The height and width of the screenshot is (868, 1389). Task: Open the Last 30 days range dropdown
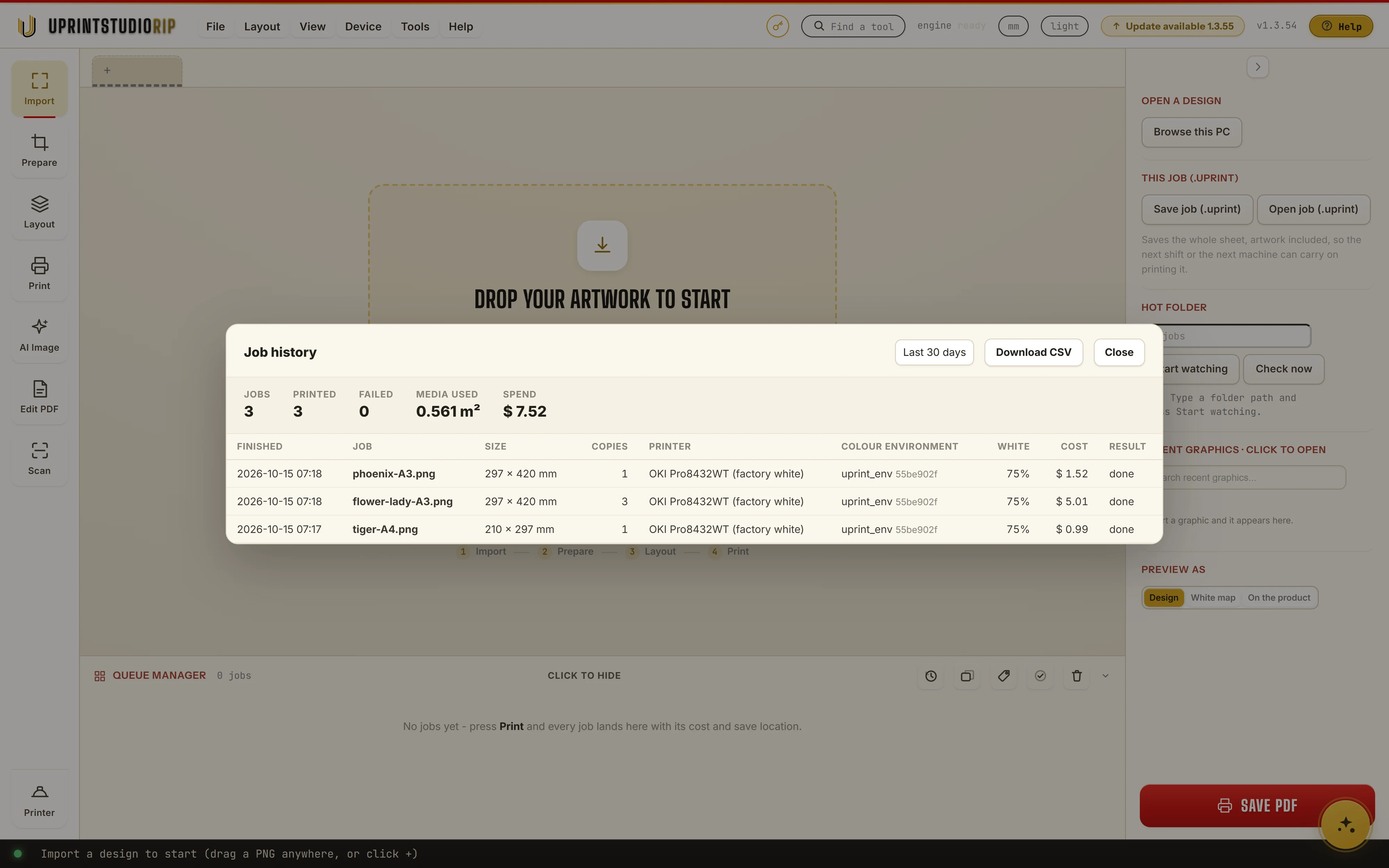tap(934, 352)
